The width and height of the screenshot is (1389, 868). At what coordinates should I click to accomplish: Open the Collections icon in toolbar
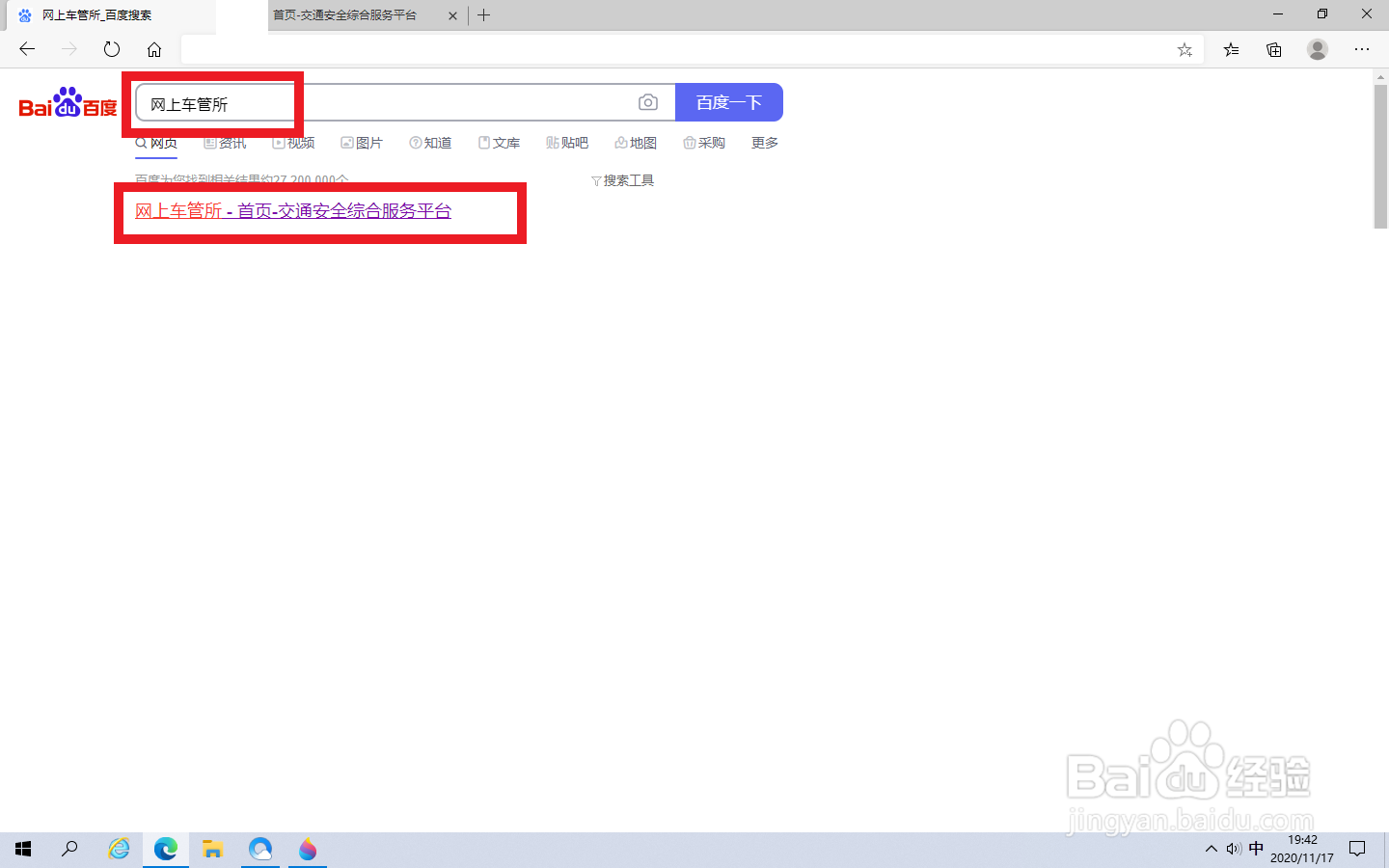pyautogui.click(x=1274, y=50)
